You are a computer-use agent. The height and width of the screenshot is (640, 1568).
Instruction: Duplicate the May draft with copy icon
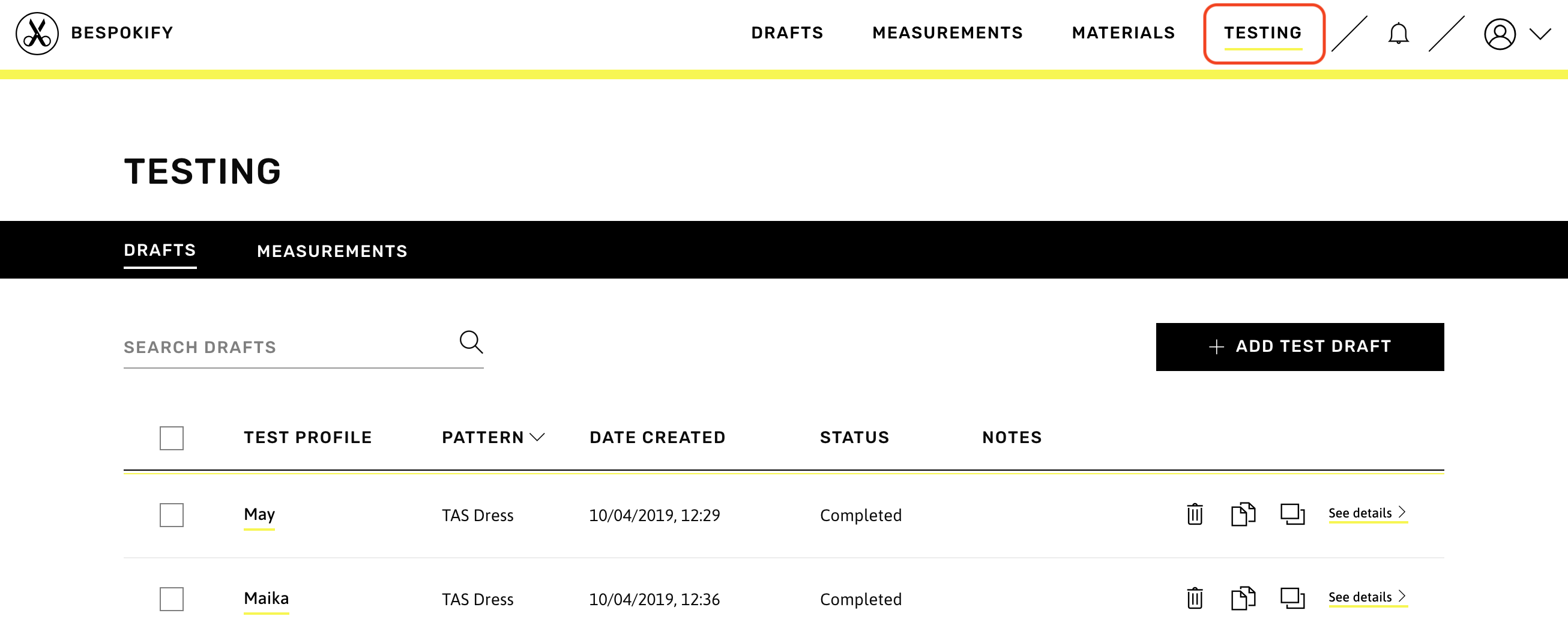click(1243, 515)
